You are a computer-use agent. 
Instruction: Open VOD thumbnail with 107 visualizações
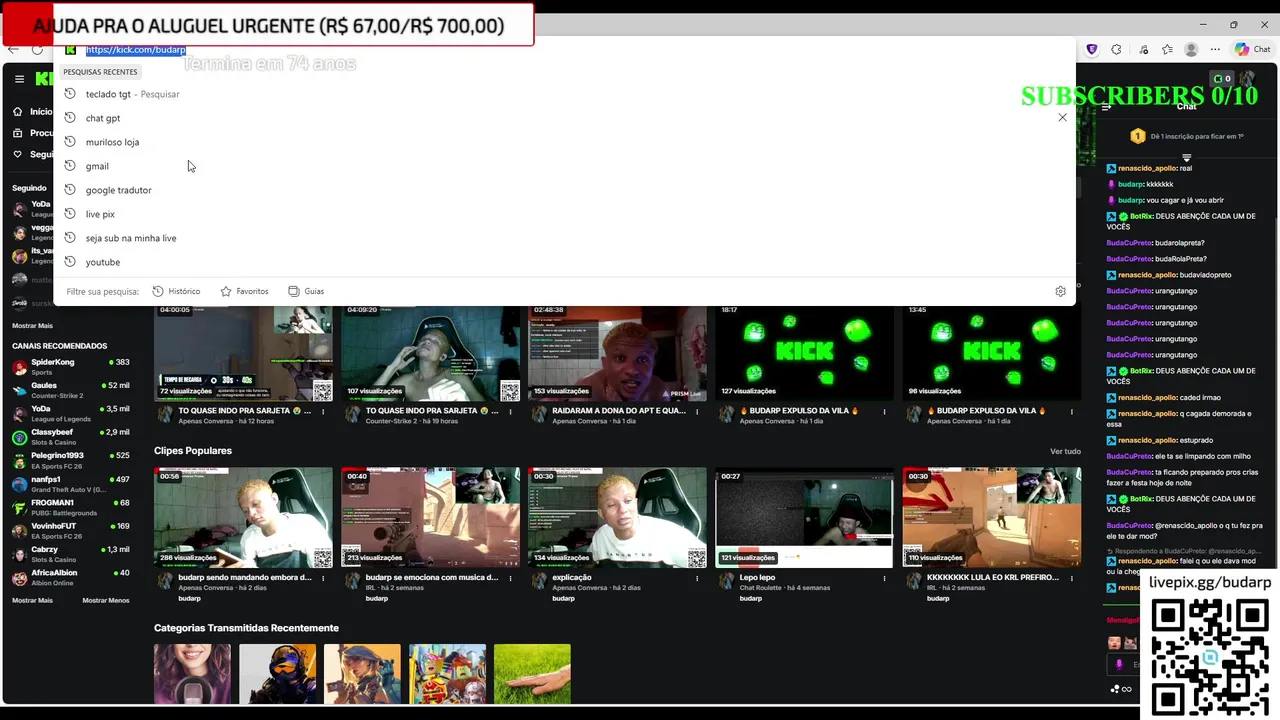click(431, 352)
